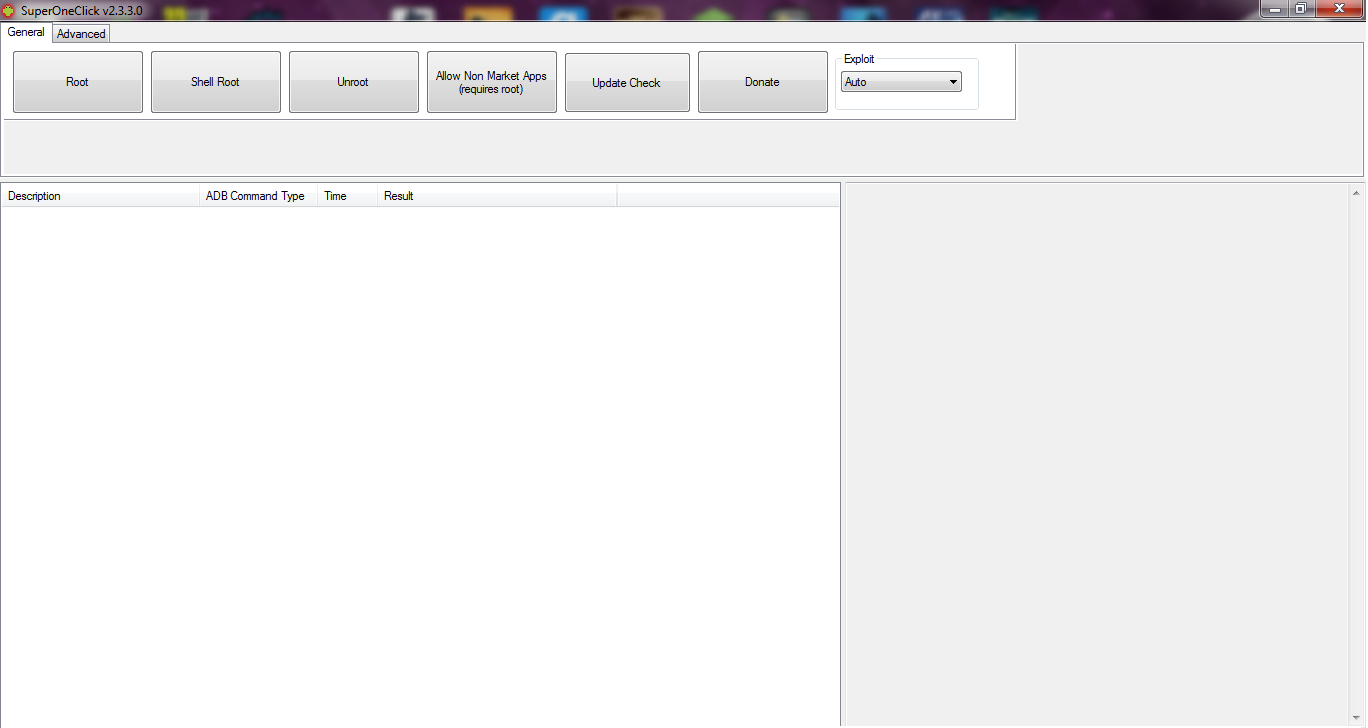Click the Donate button
Screen dimensions: 1368x728
[x=762, y=82]
